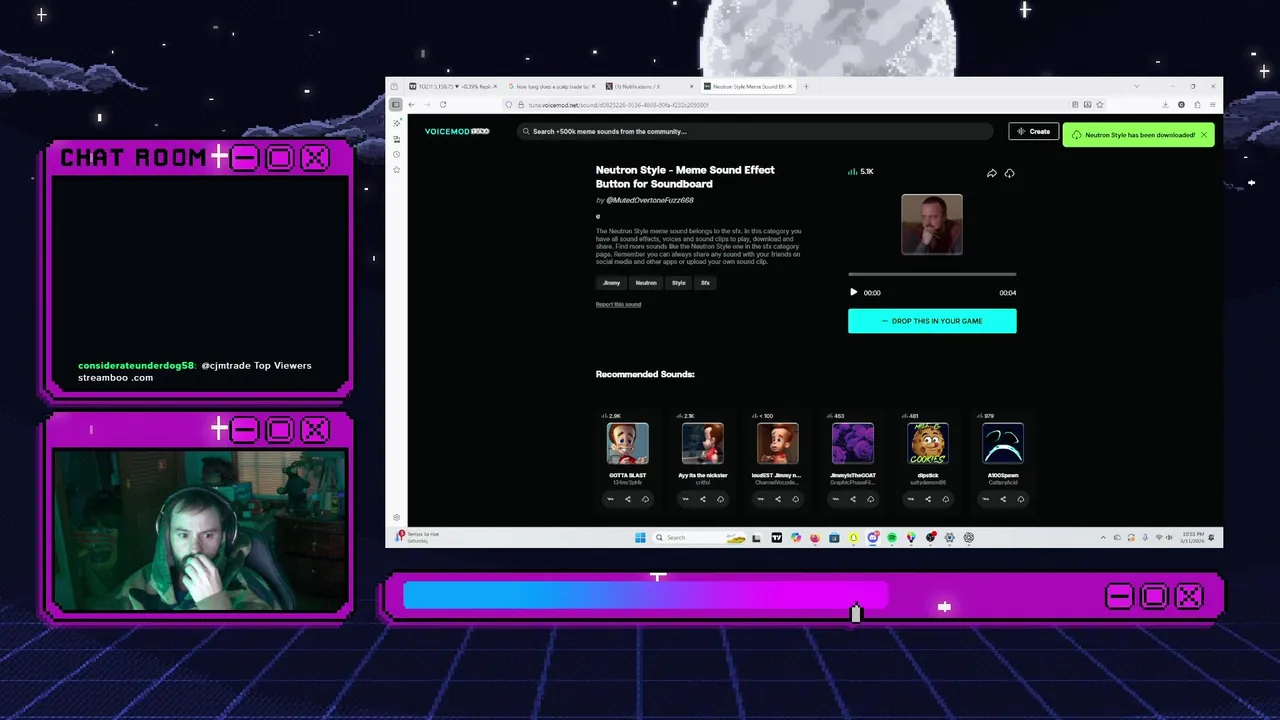Open ChatGPT from the taskbar
This screenshot has width=1280, height=720.
969,537
